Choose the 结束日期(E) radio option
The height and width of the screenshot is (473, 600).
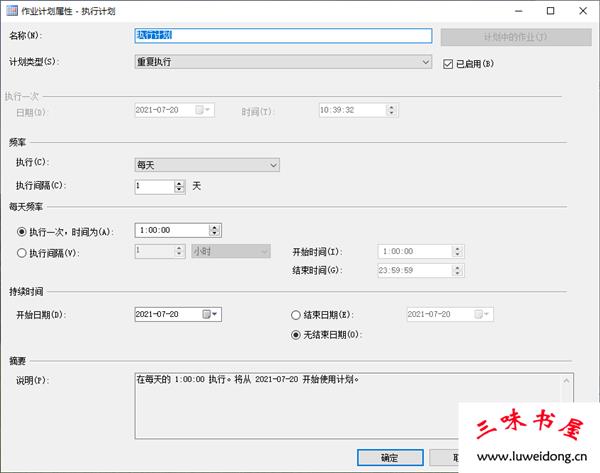[x=295, y=314]
